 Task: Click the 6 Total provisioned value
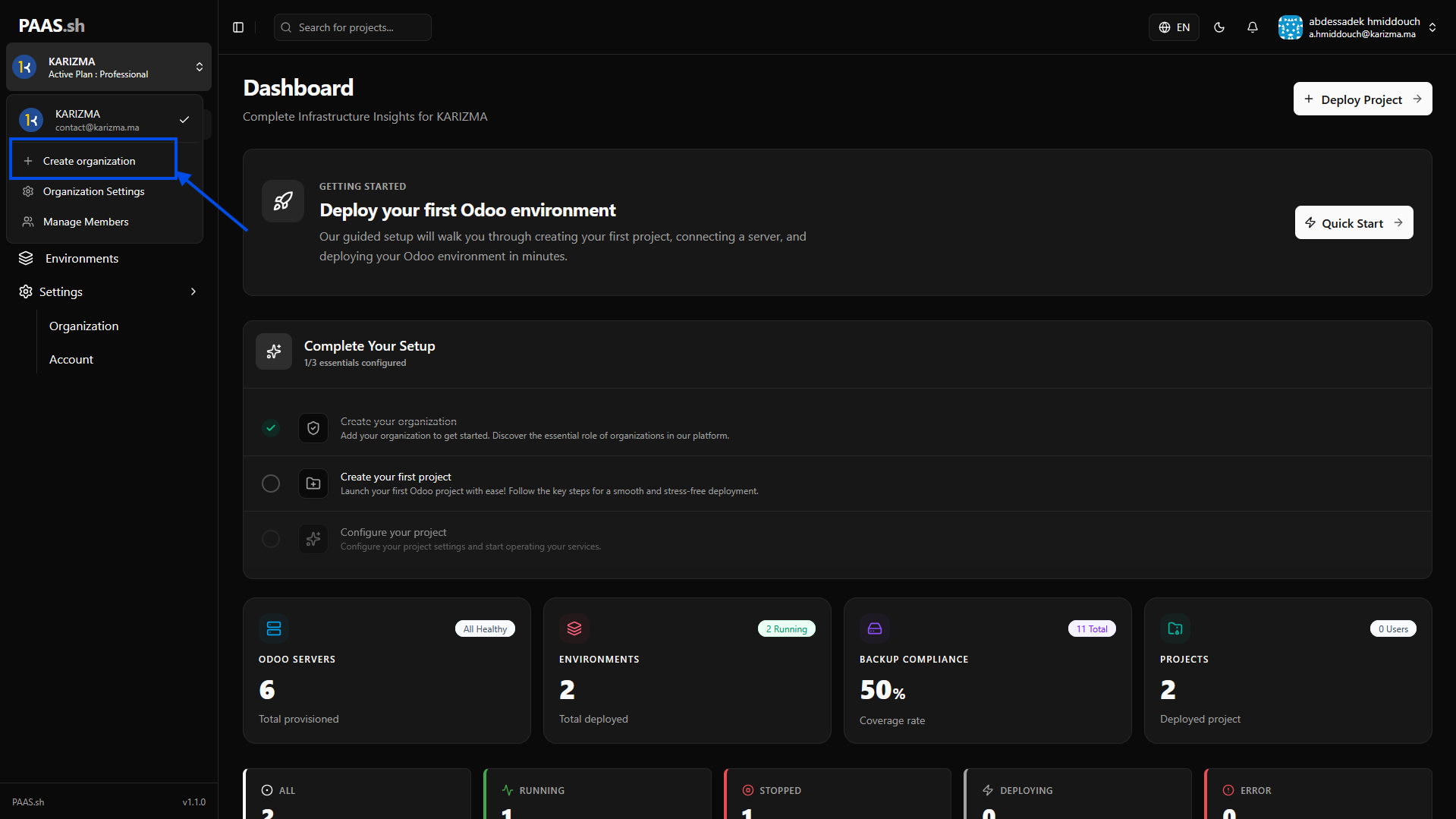click(267, 690)
